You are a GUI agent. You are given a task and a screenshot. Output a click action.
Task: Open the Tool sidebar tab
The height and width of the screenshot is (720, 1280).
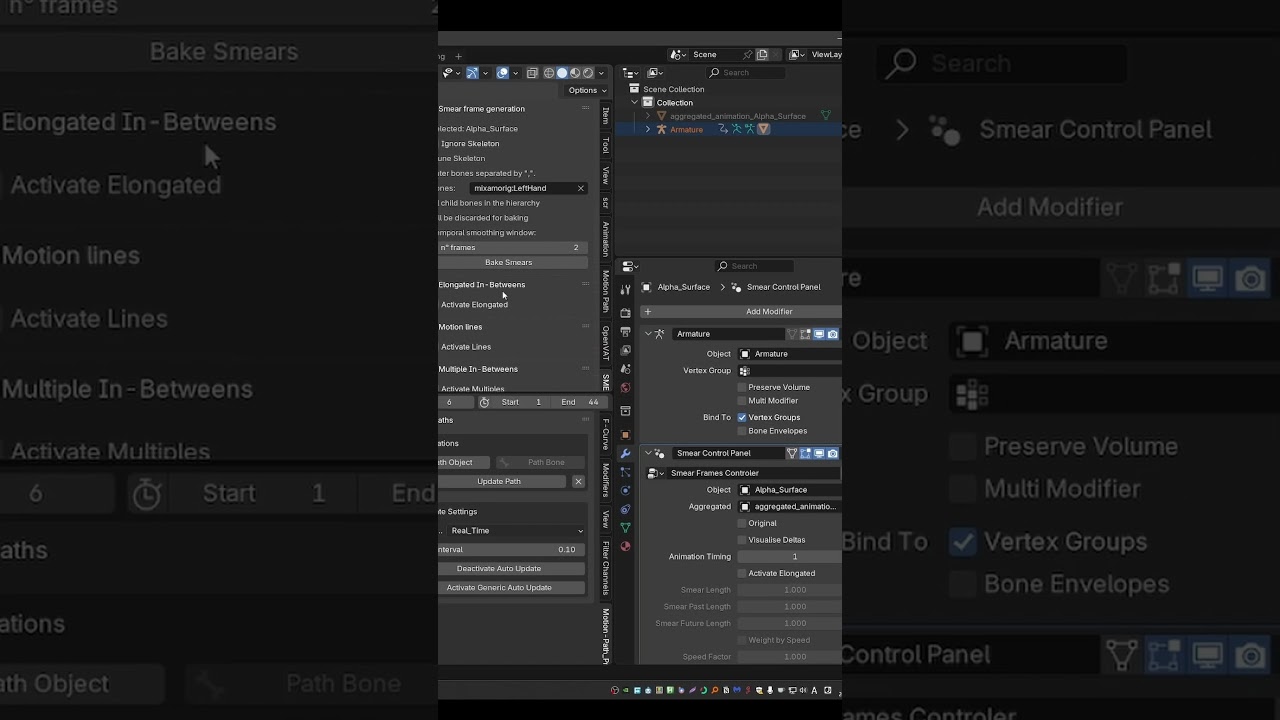[605, 146]
